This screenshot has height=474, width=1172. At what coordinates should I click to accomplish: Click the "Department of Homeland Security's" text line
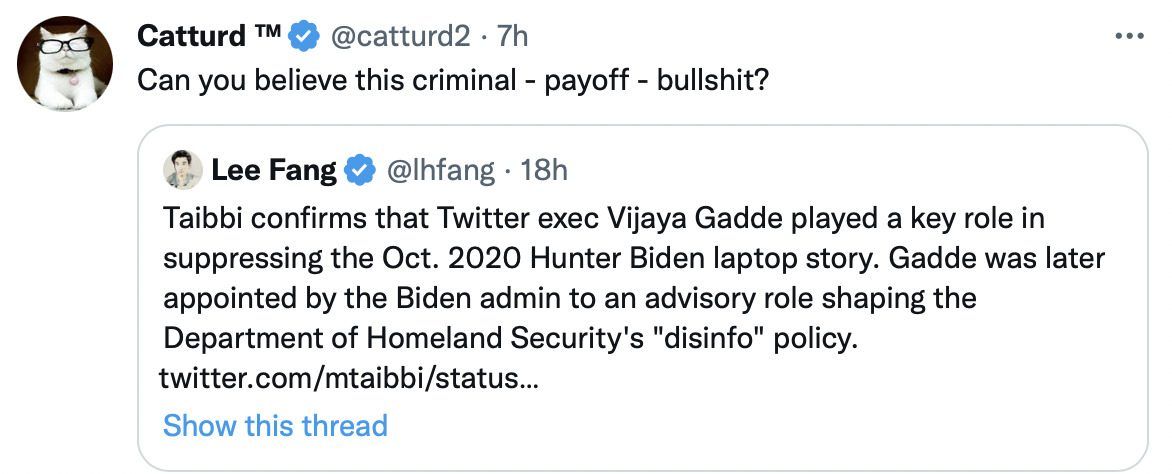pyautogui.click(x=402, y=339)
